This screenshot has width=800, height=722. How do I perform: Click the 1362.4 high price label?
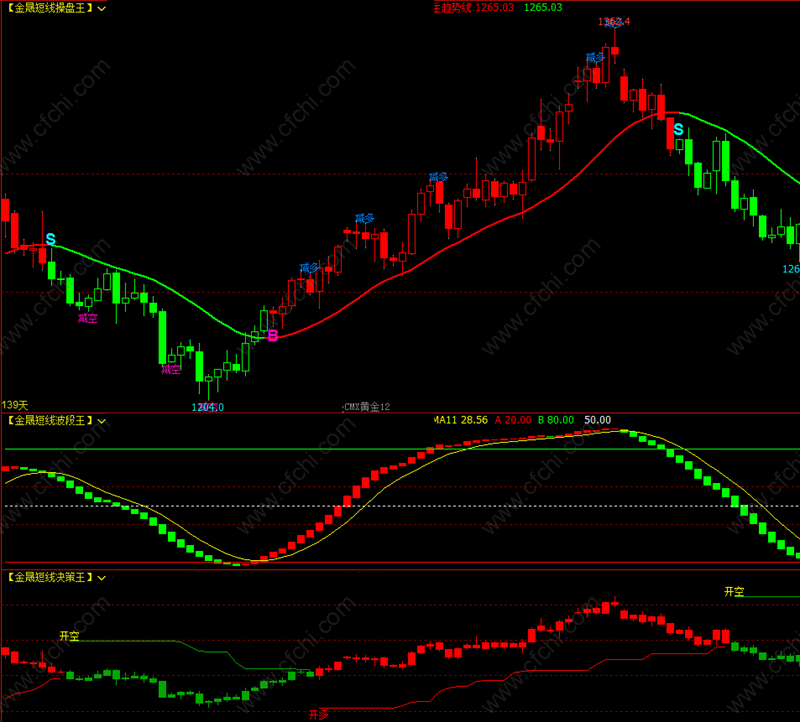614,21
